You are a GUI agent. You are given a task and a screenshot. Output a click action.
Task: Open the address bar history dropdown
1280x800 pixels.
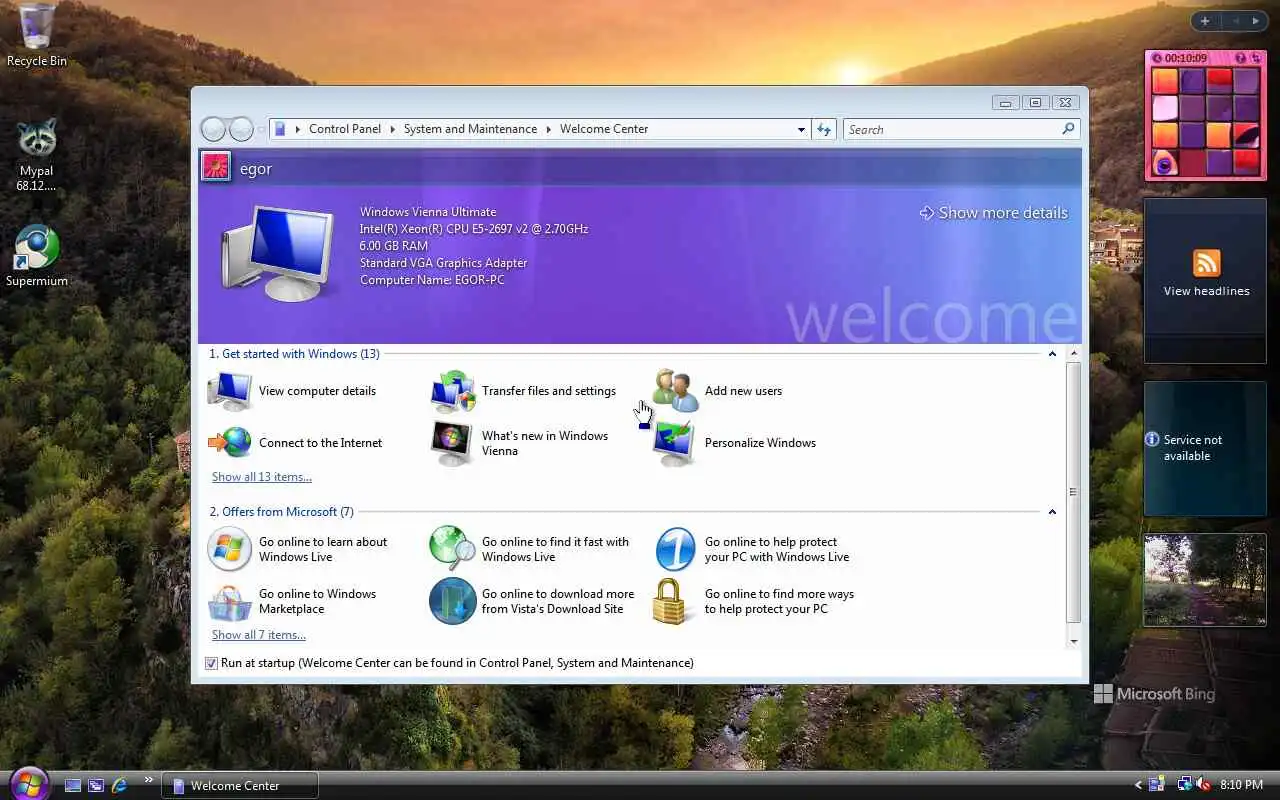point(801,129)
